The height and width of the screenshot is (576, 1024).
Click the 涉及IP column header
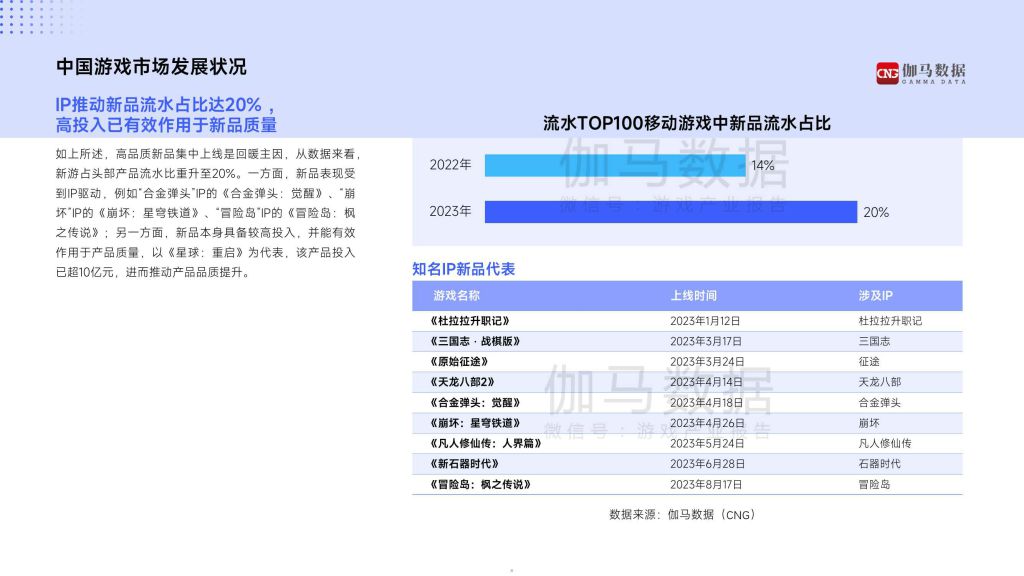pyautogui.click(x=875, y=296)
